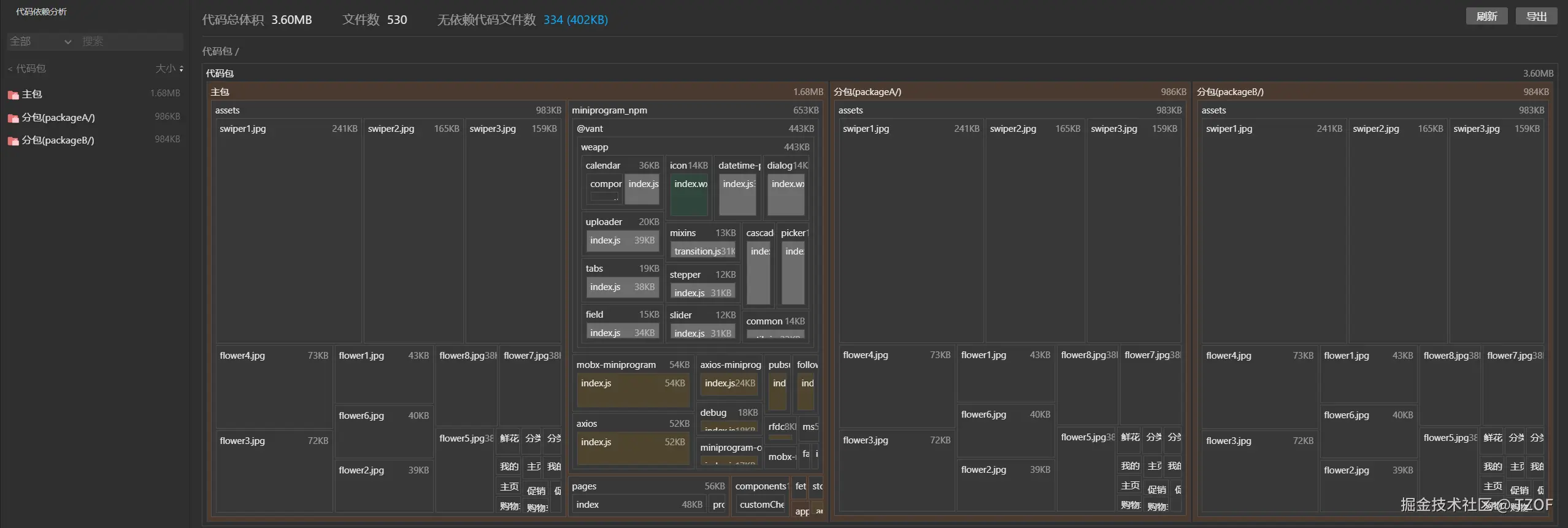Click the 导出 export button
The height and width of the screenshot is (528, 1568).
[1536, 17]
